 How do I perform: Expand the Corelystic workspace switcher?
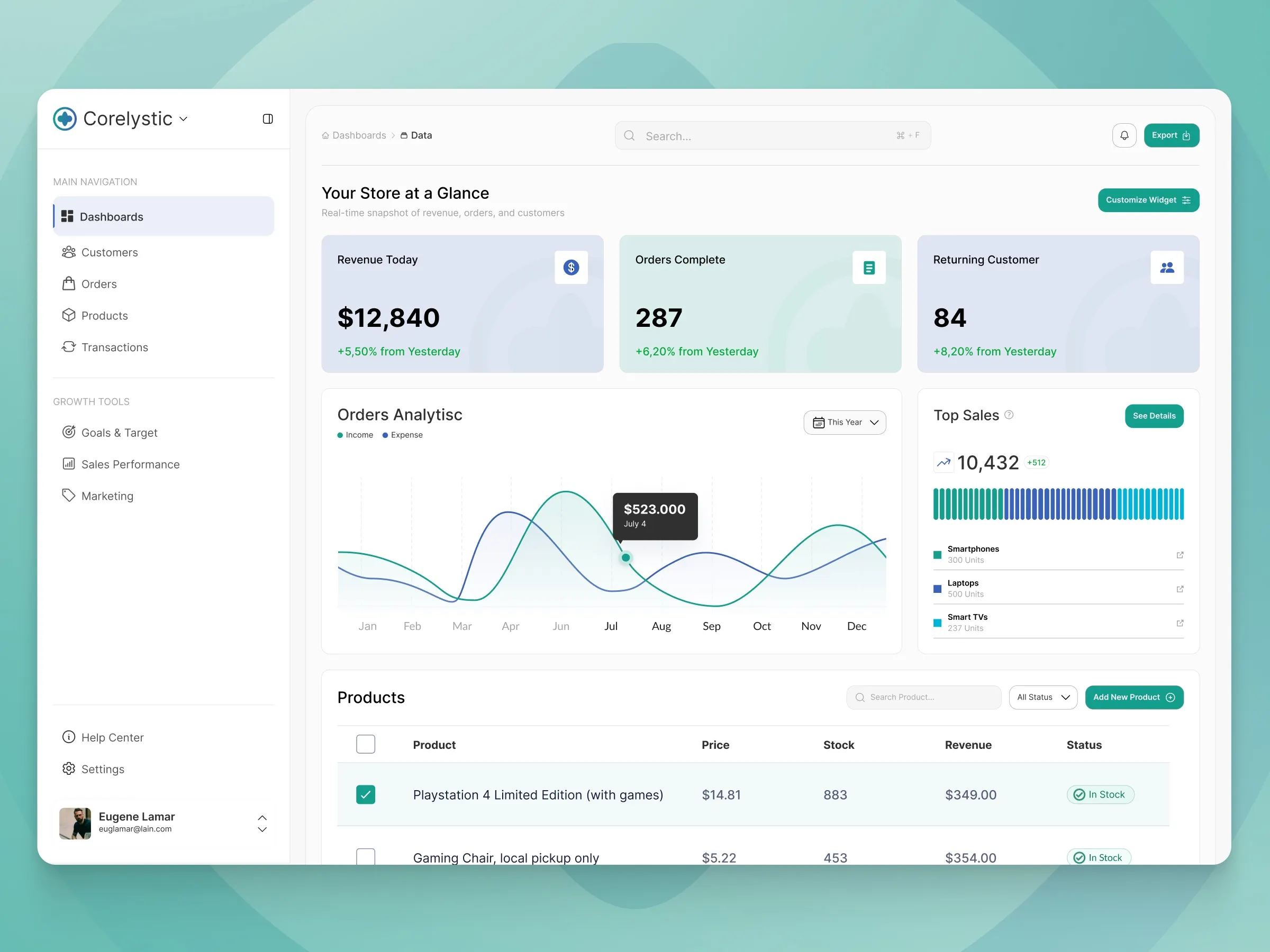184,119
